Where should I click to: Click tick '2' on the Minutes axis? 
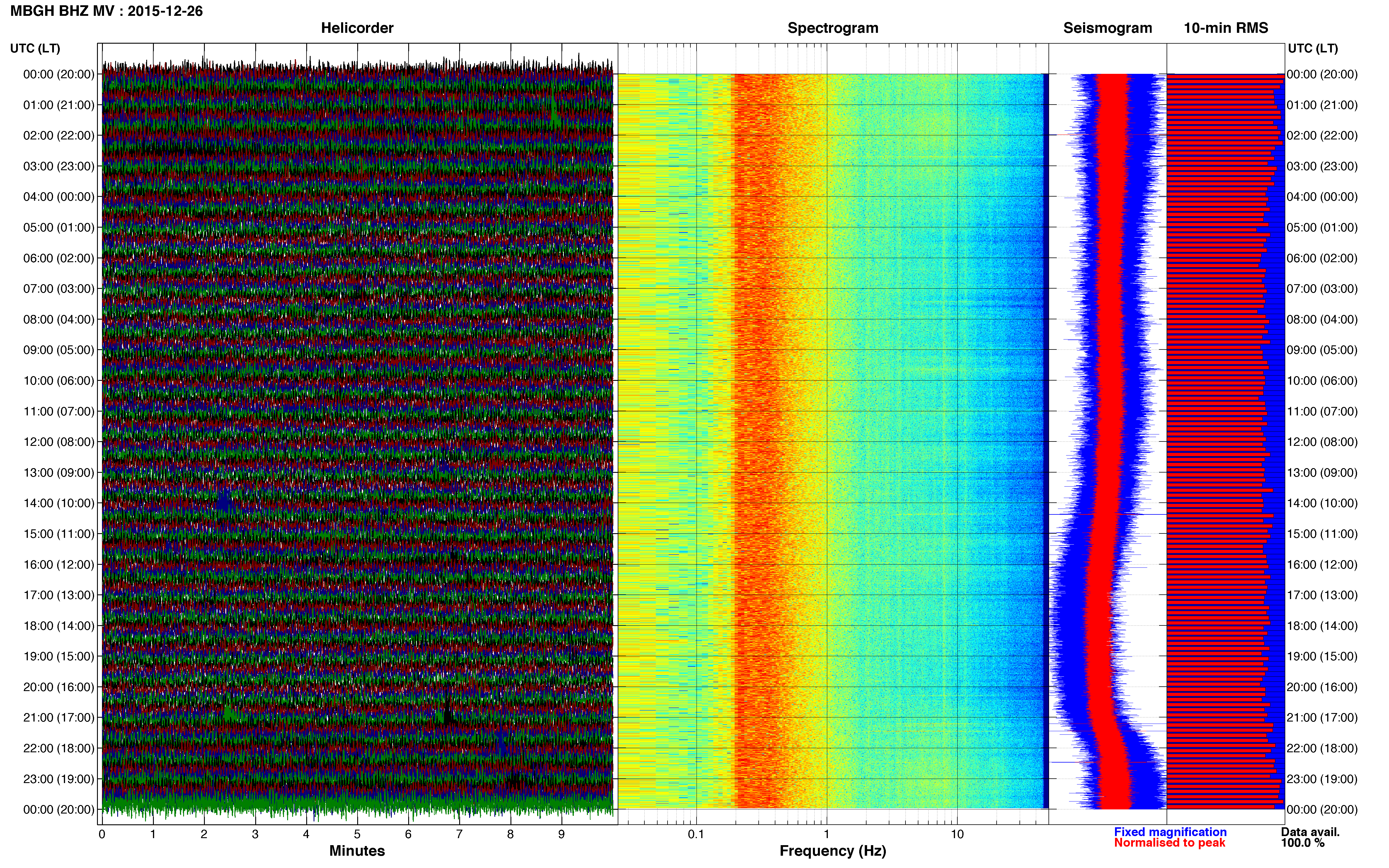point(204,835)
